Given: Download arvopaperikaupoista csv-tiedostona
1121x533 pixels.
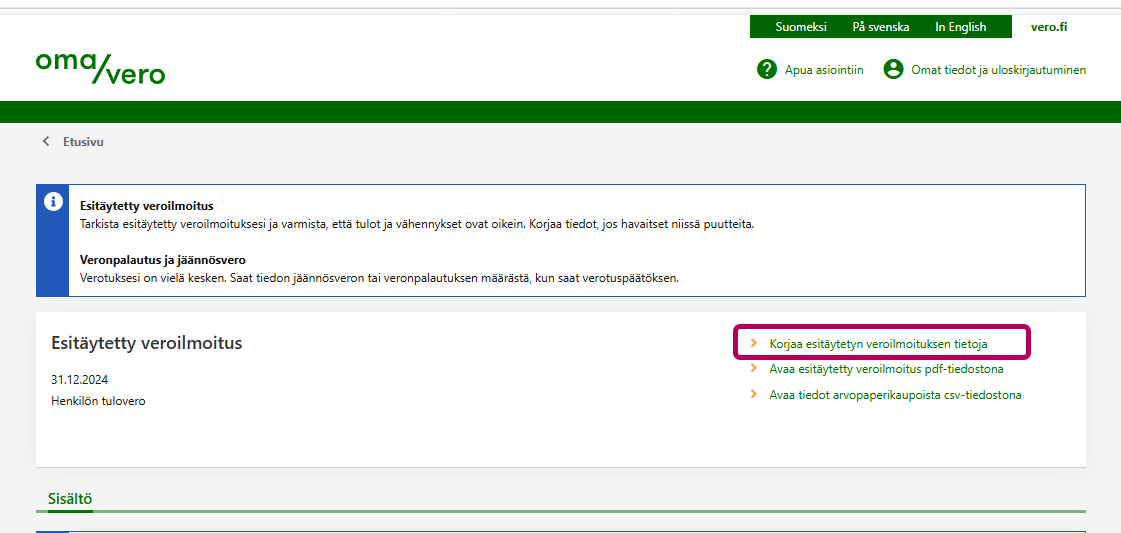Looking at the screenshot, I should point(895,395).
